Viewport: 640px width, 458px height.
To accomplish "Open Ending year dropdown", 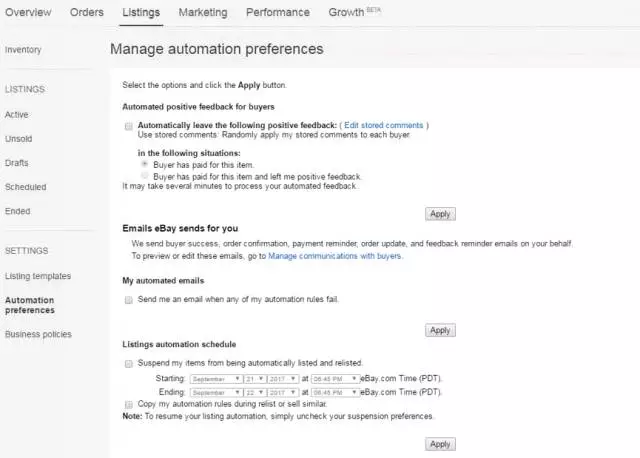I will click(x=283, y=393).
